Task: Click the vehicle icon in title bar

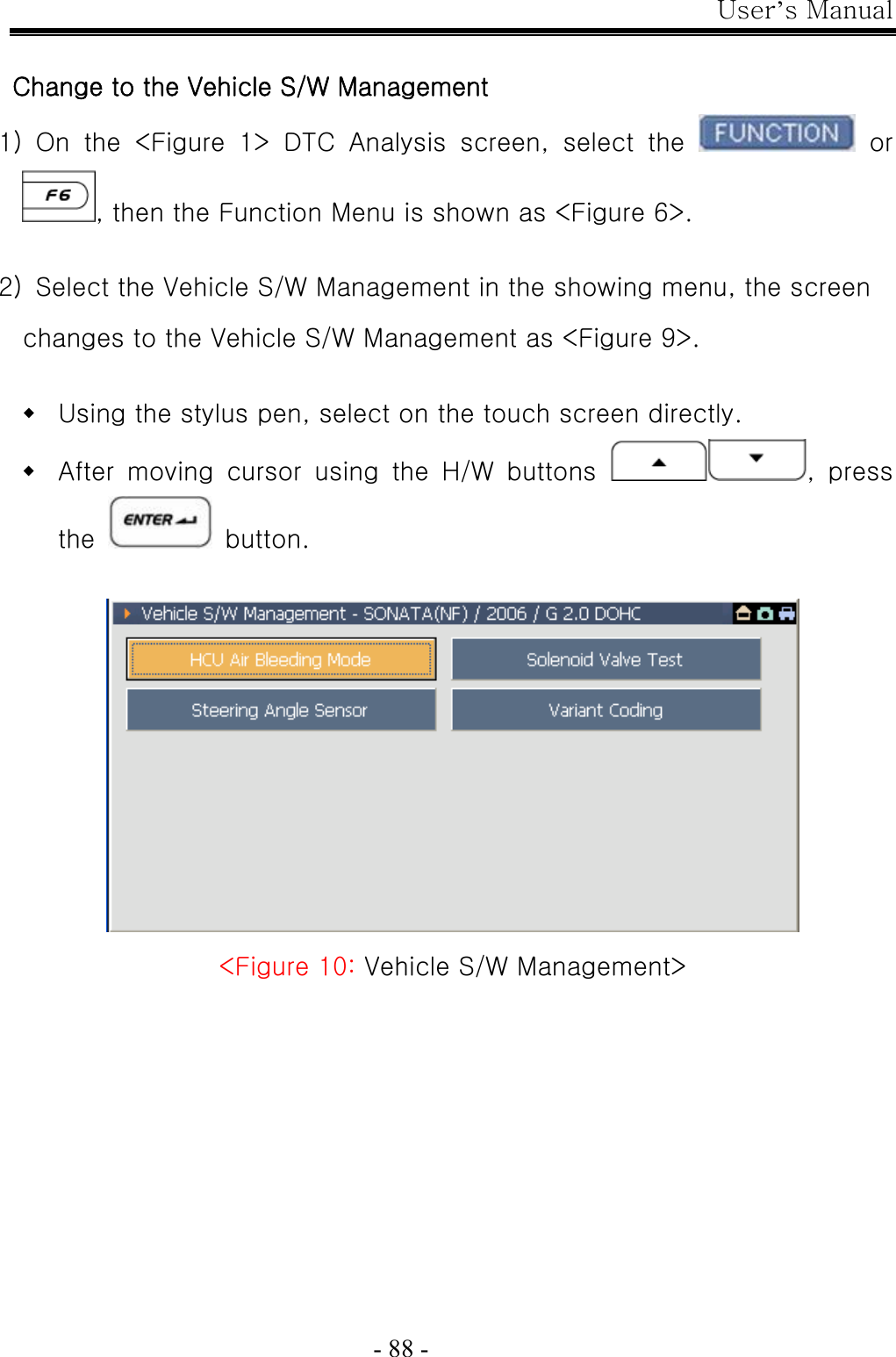Action: (x=786, y=614)
